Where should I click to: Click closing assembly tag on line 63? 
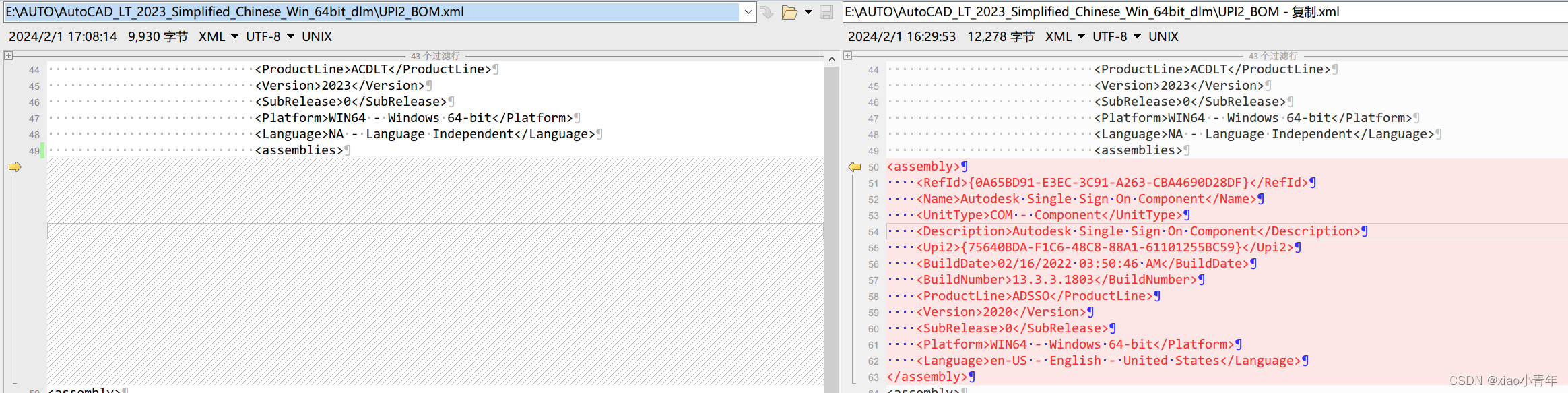[927, 377]
